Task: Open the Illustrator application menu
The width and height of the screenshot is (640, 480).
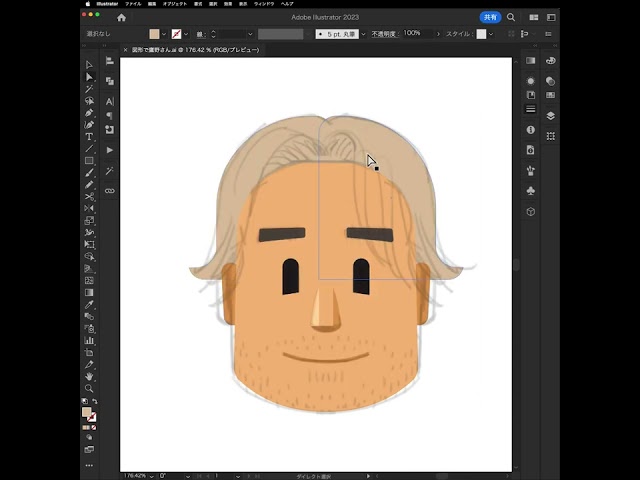Action: coord(107,4)
